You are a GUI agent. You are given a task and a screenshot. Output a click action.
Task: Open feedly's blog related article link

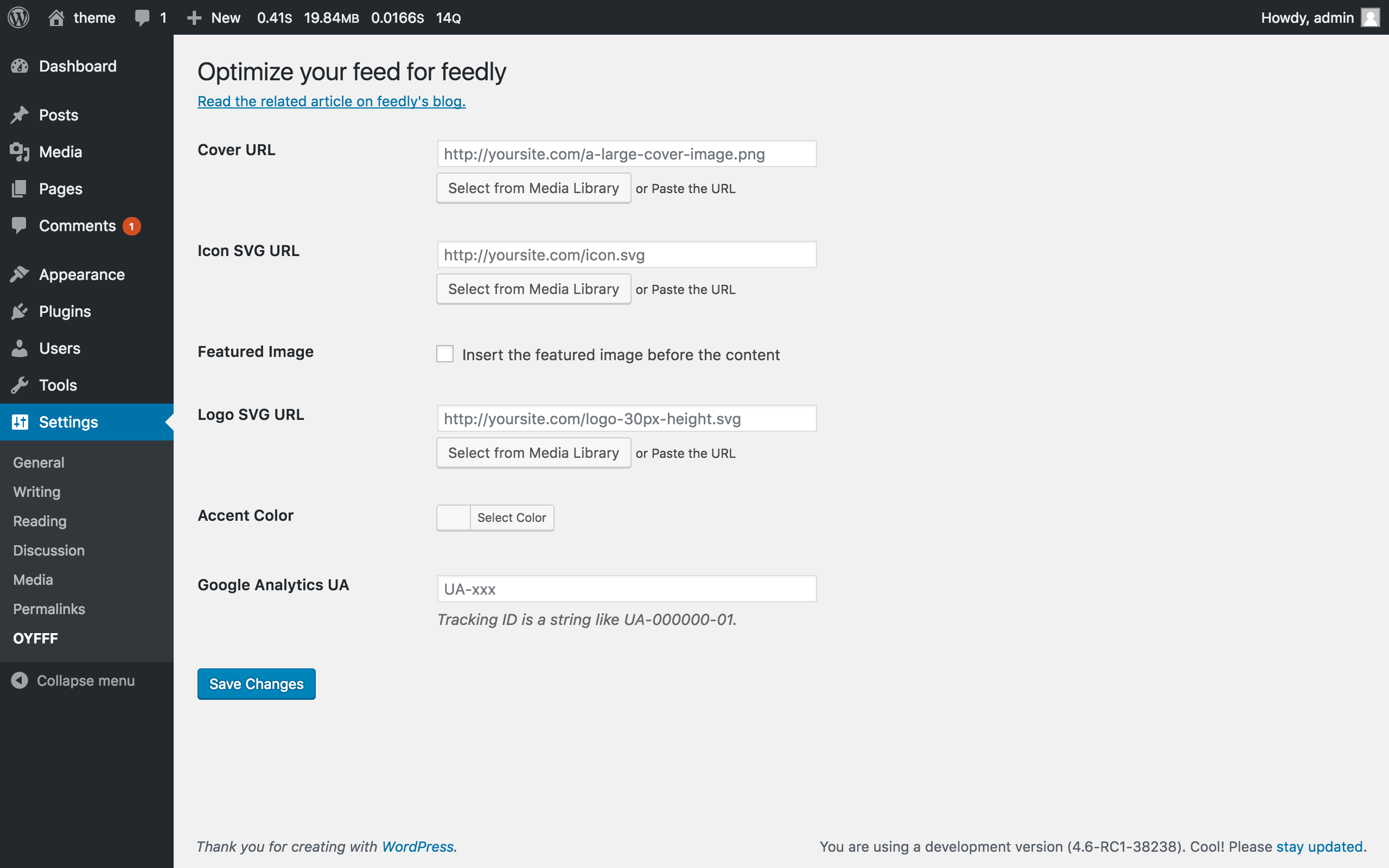(x=331, y=101)
